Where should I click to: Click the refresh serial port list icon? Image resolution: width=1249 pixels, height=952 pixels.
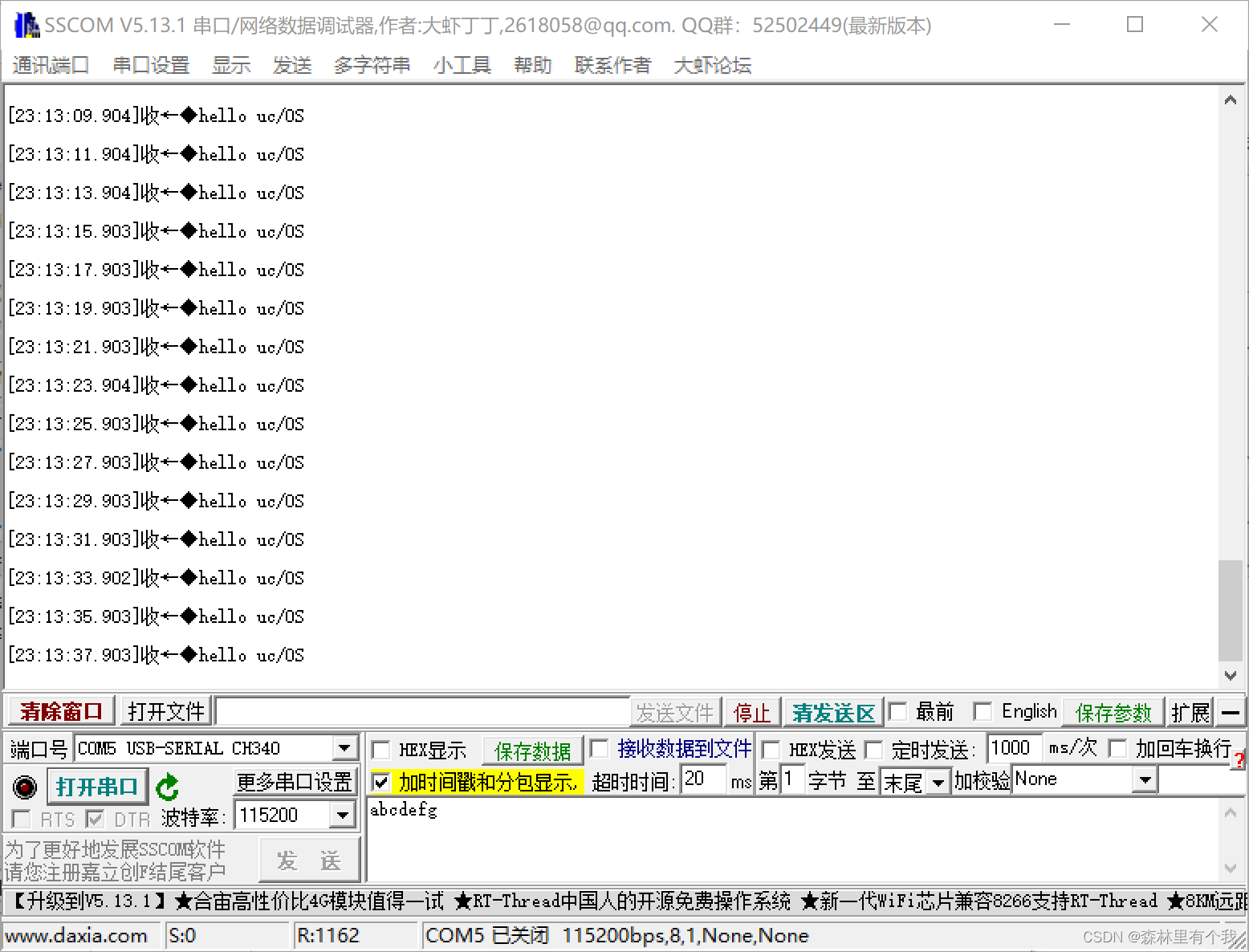pos(168,787)
